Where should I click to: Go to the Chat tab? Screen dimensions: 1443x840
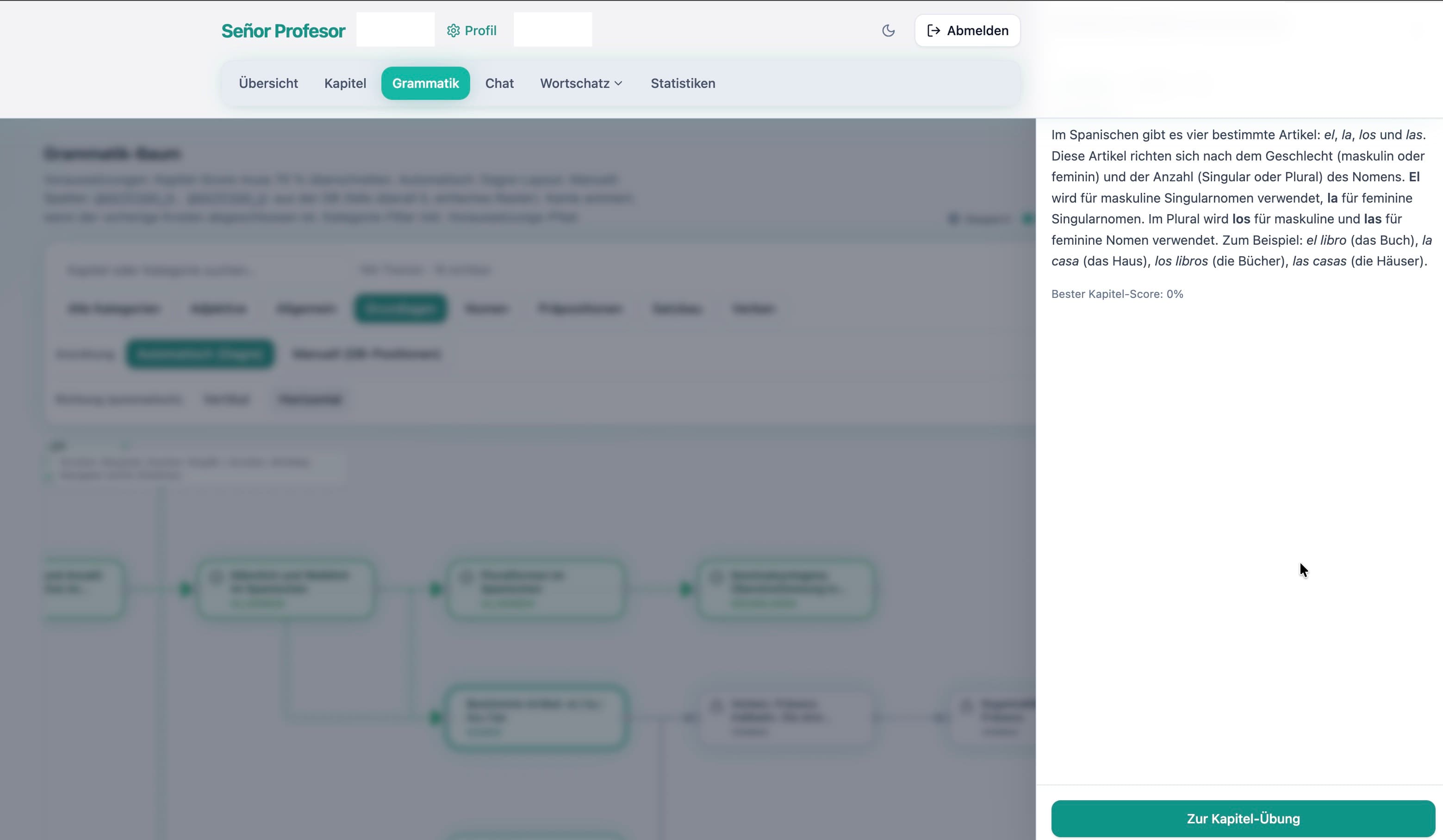499,83
